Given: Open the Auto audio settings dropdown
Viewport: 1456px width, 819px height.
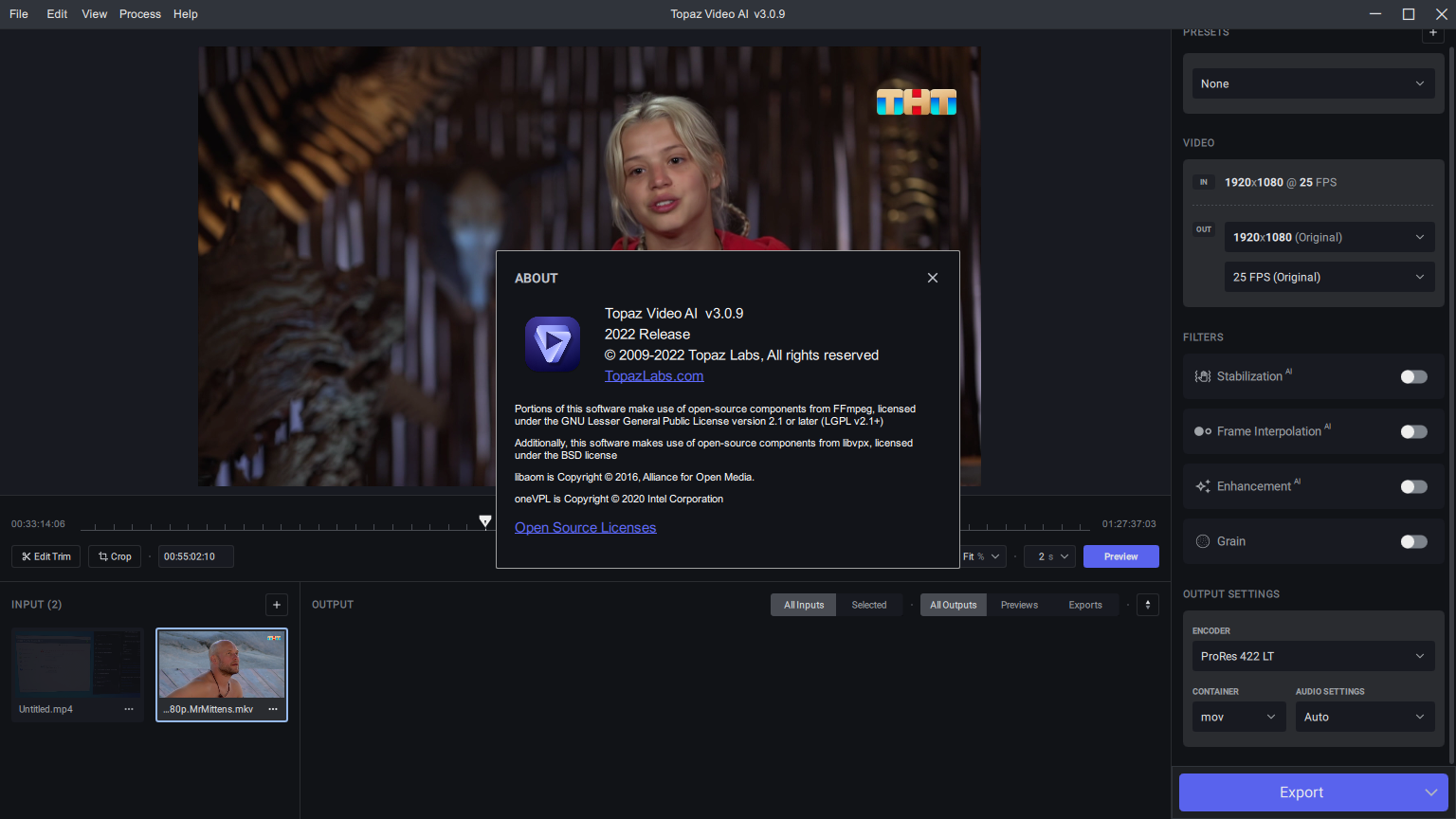Looking at the screenshot, I should click(x=1365, y=717).
